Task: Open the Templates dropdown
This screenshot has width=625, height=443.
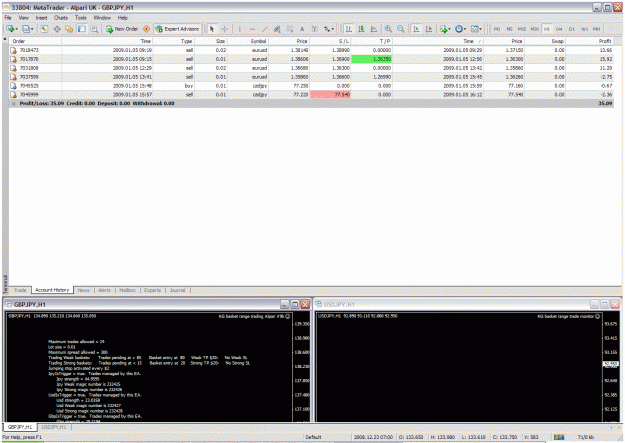Action: (x=476, y=29)
